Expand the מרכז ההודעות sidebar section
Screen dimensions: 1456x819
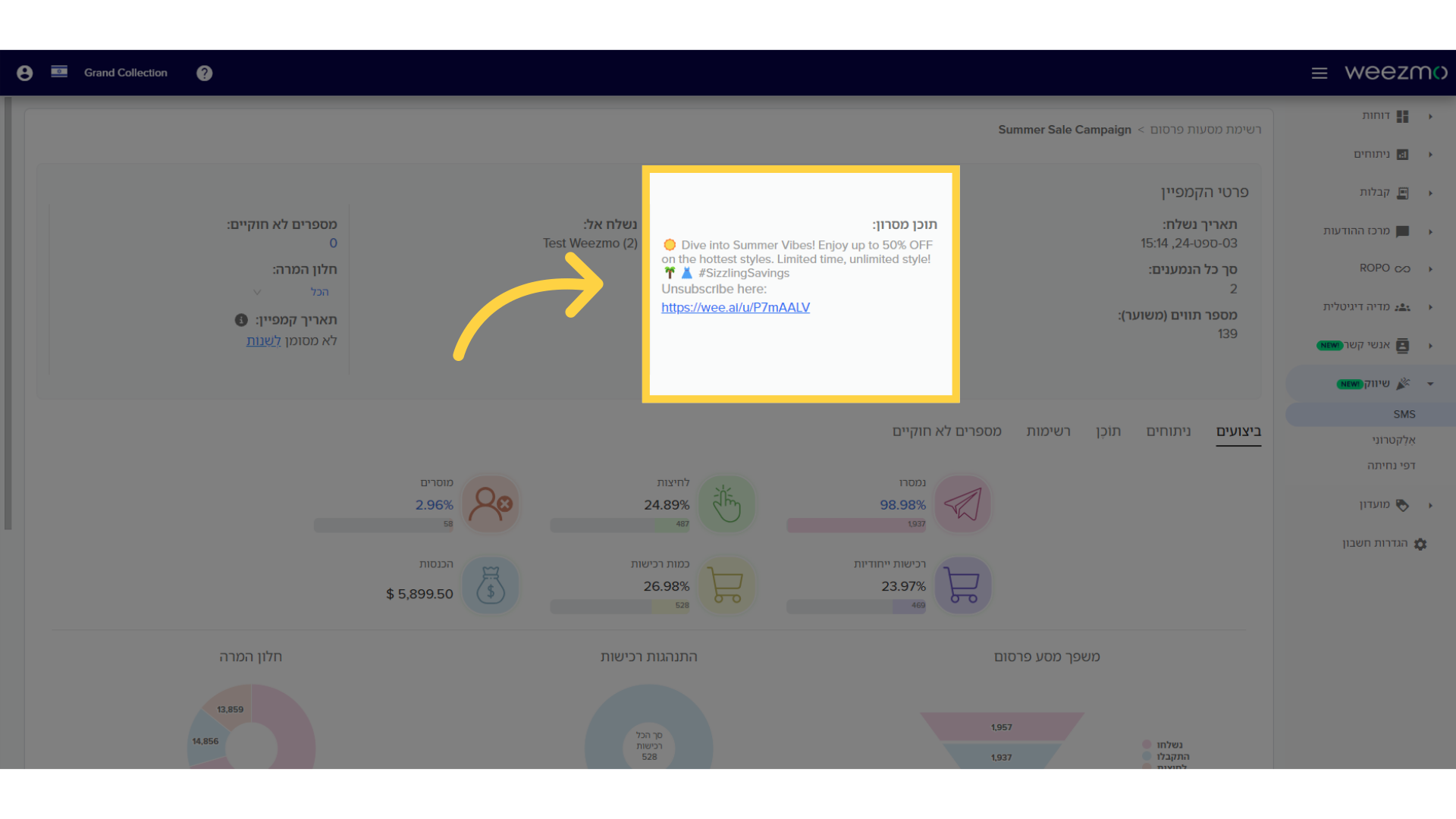[1430, 231]
